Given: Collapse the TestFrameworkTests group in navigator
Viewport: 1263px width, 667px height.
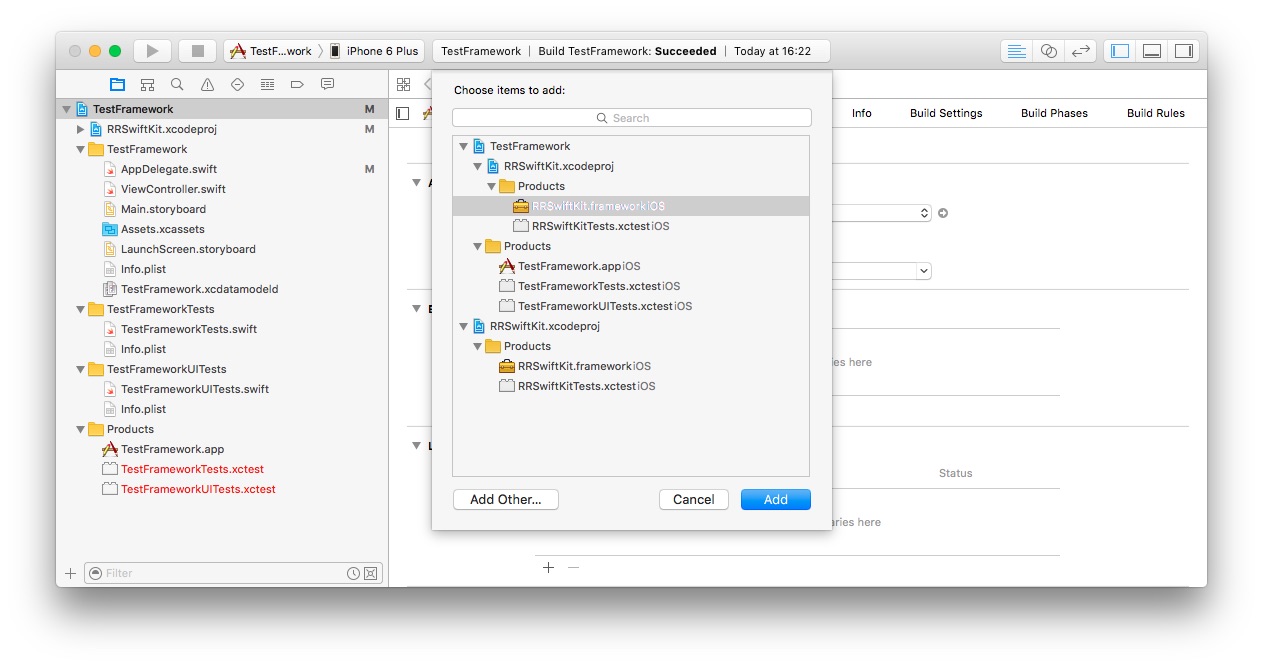Looking at the screenshot, I should click(81, 309).
